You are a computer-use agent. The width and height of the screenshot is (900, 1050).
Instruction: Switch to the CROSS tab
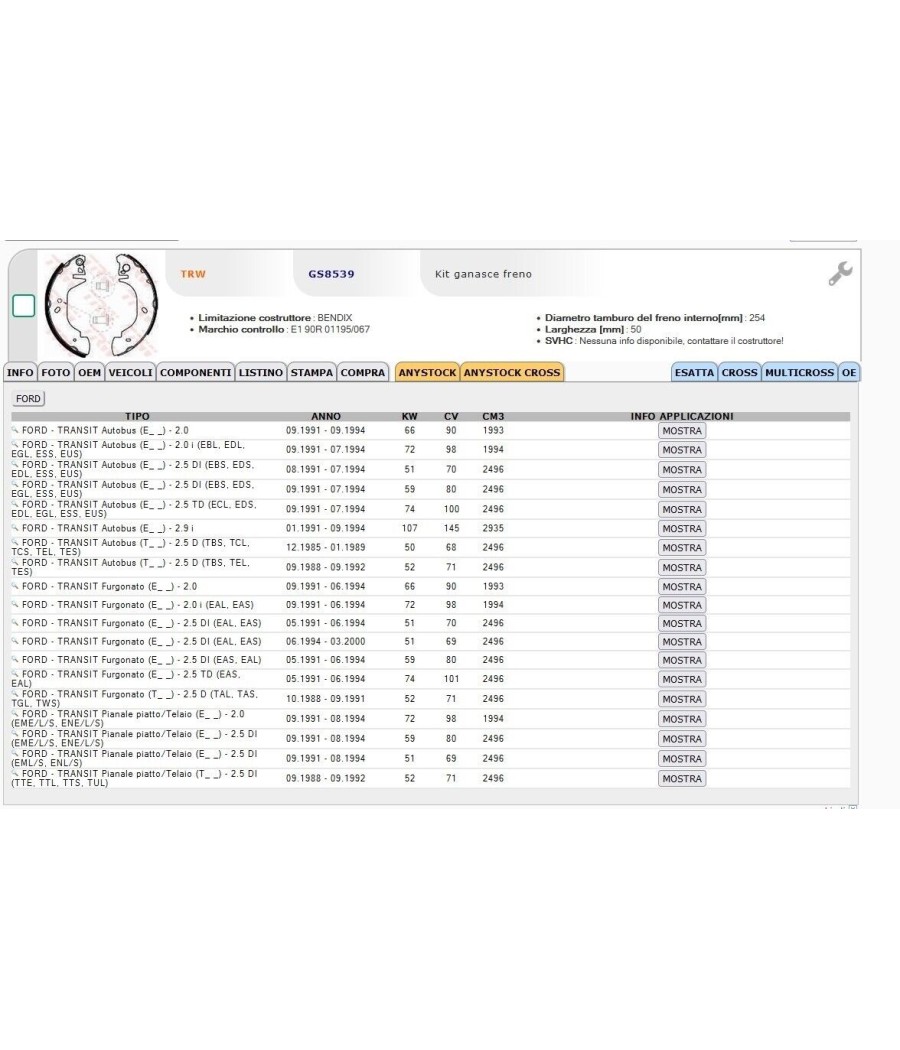(739, 372)
